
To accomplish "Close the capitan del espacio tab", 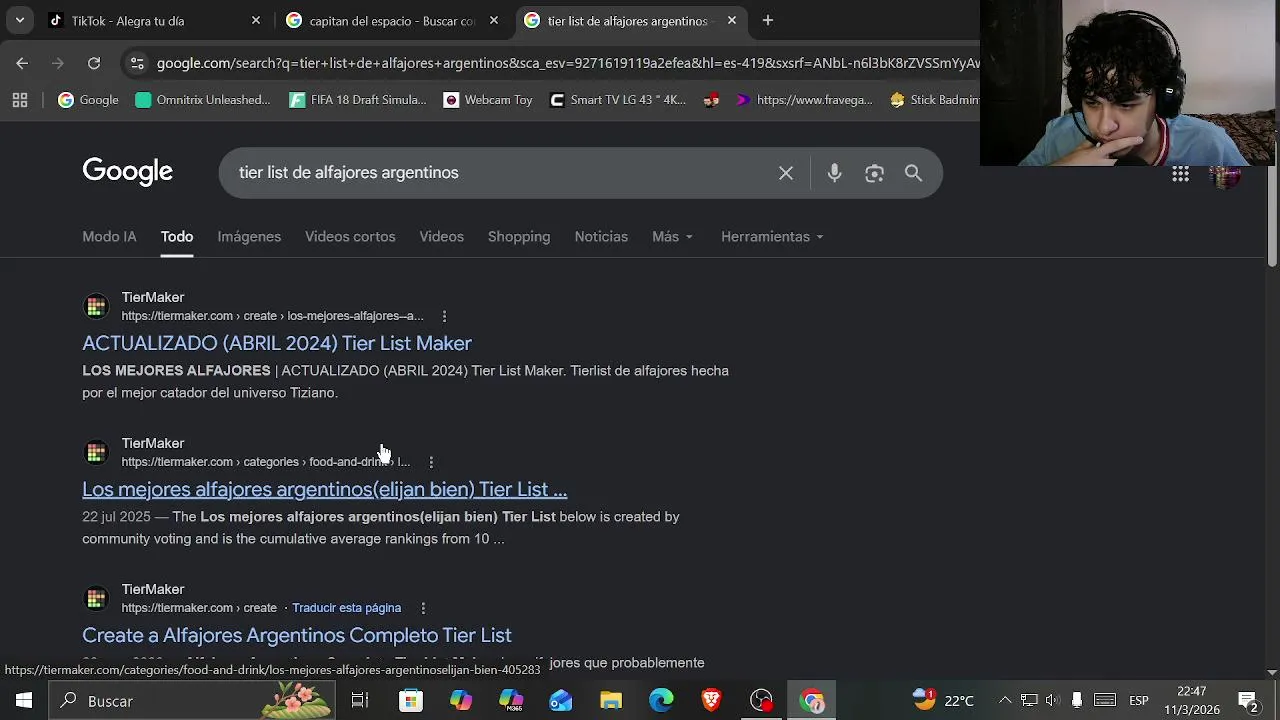I will tap(493, 20).
